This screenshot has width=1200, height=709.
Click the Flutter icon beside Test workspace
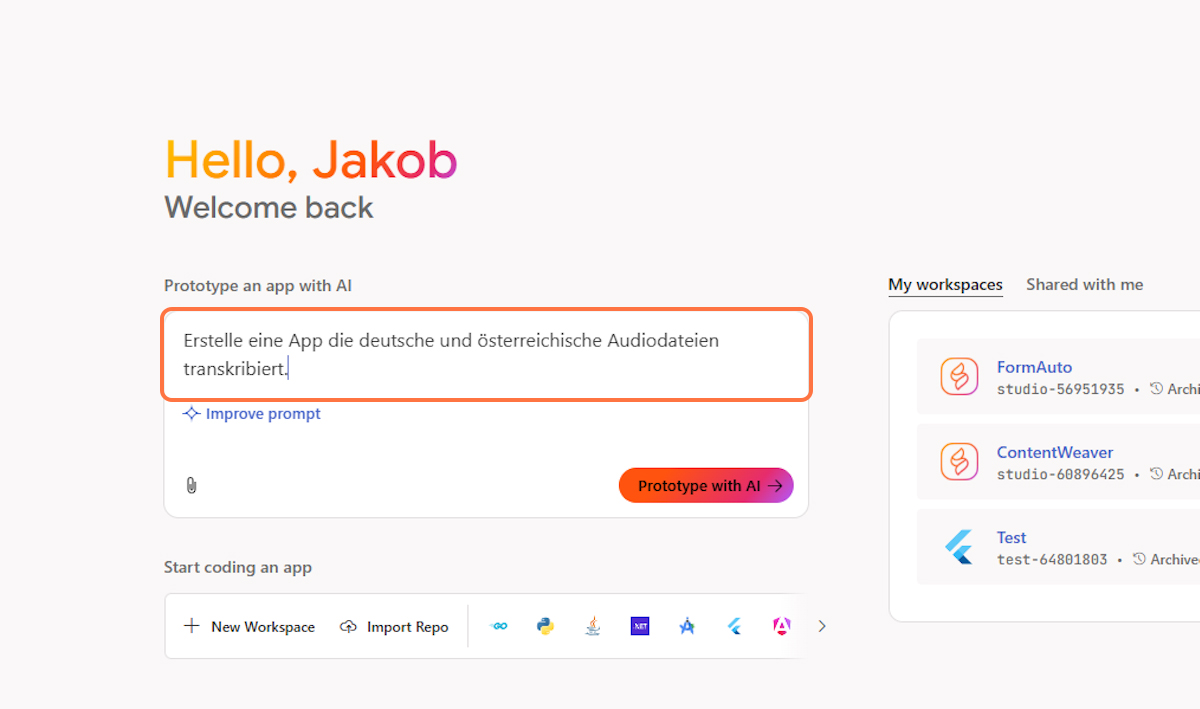click(x=959, y=546)
